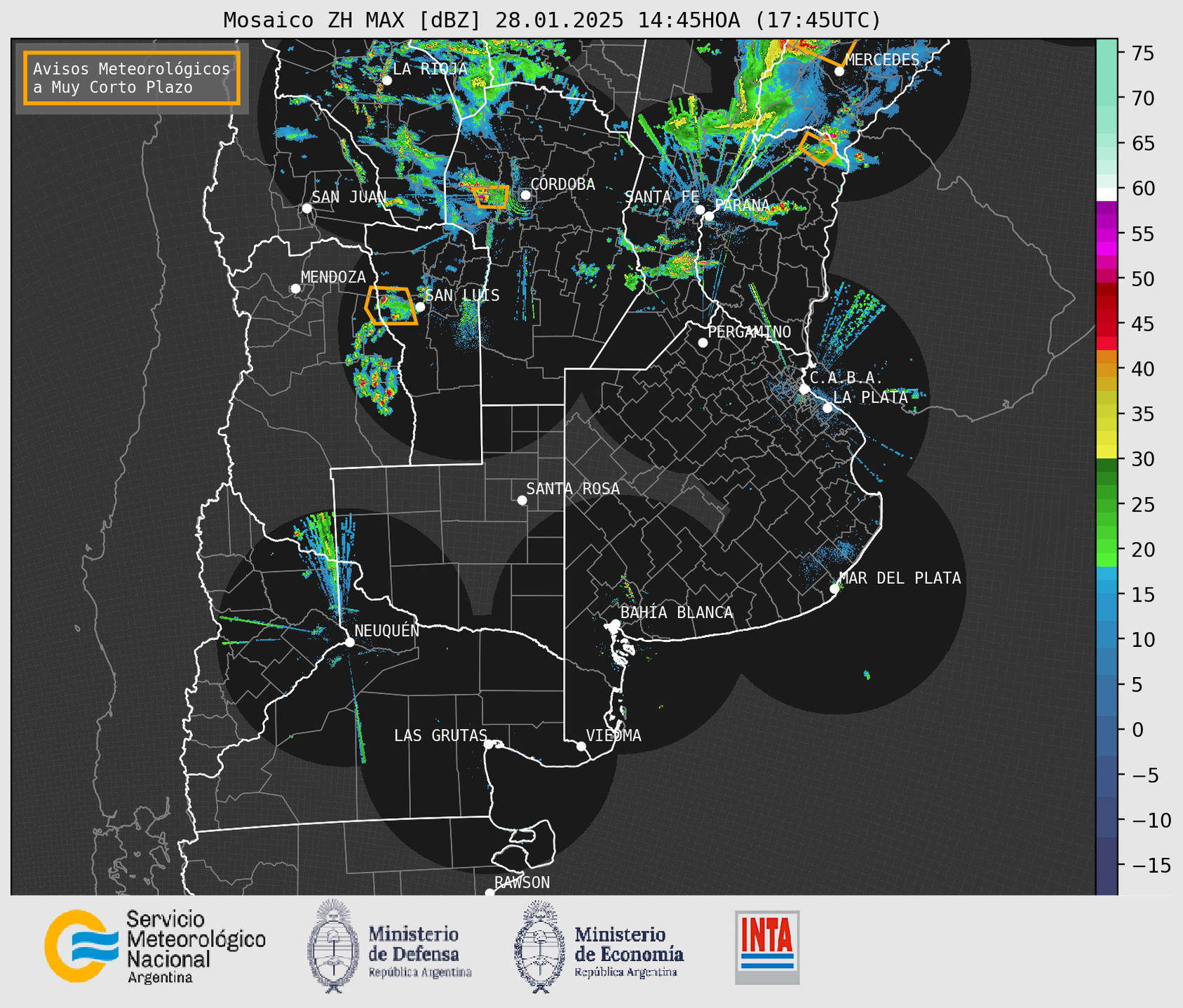Screen dimensions: 1183x1008
Task: Click the Avisos Meteorológicos a Muy Corto Plazo legend box
Action: [x=132, y=78]
